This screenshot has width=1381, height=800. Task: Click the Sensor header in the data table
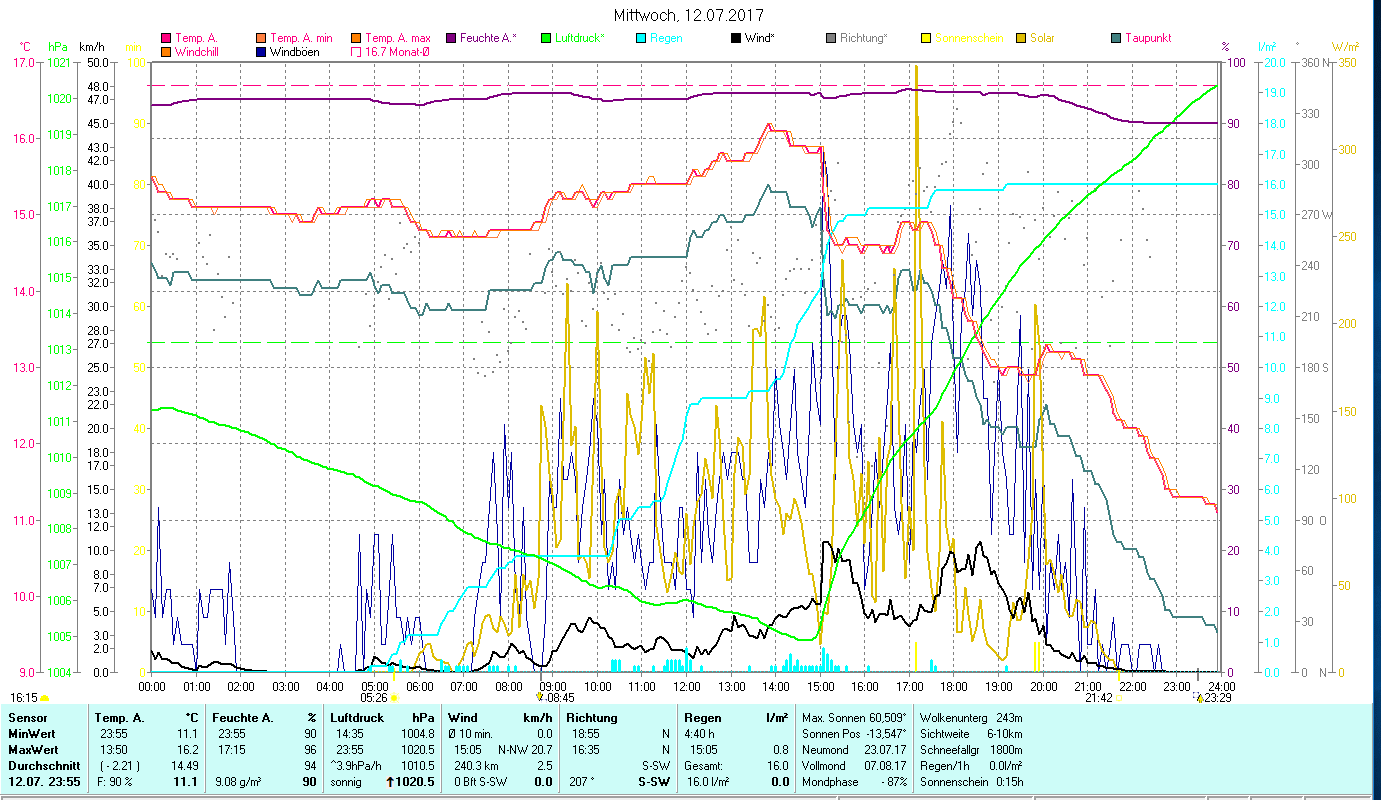[26, 717]
